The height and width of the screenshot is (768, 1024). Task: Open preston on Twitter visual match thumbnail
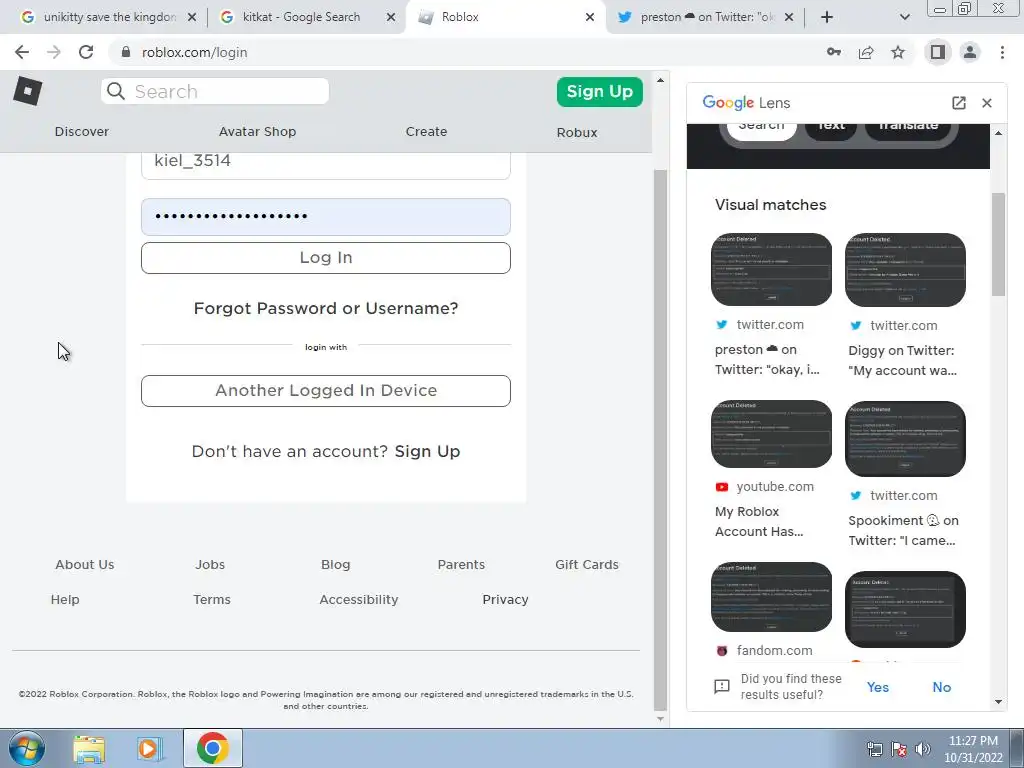coord(771,269)
